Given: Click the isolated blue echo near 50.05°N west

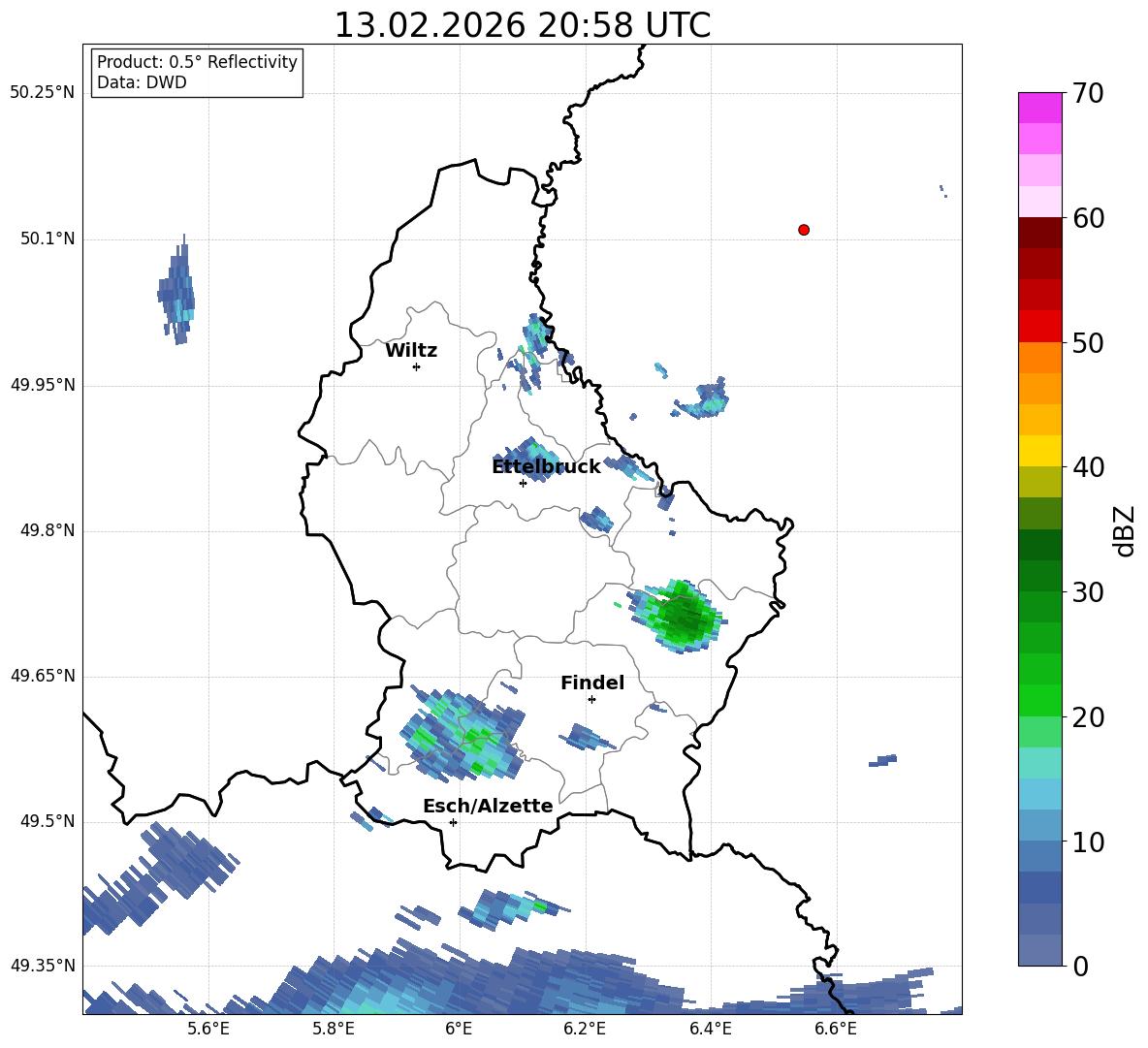Looking at the screenshot, I should [176, 290].
